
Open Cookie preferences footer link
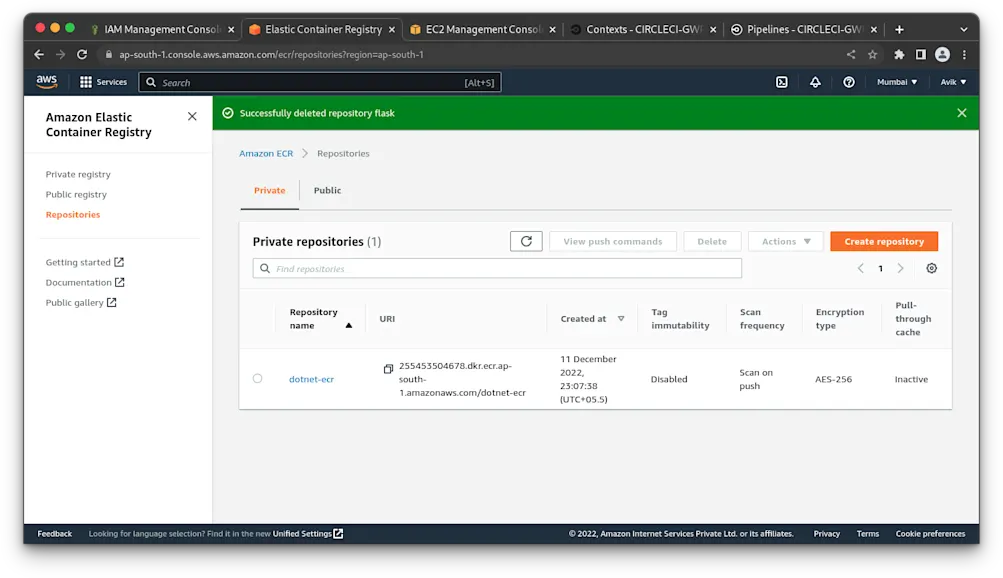[930, 534]
